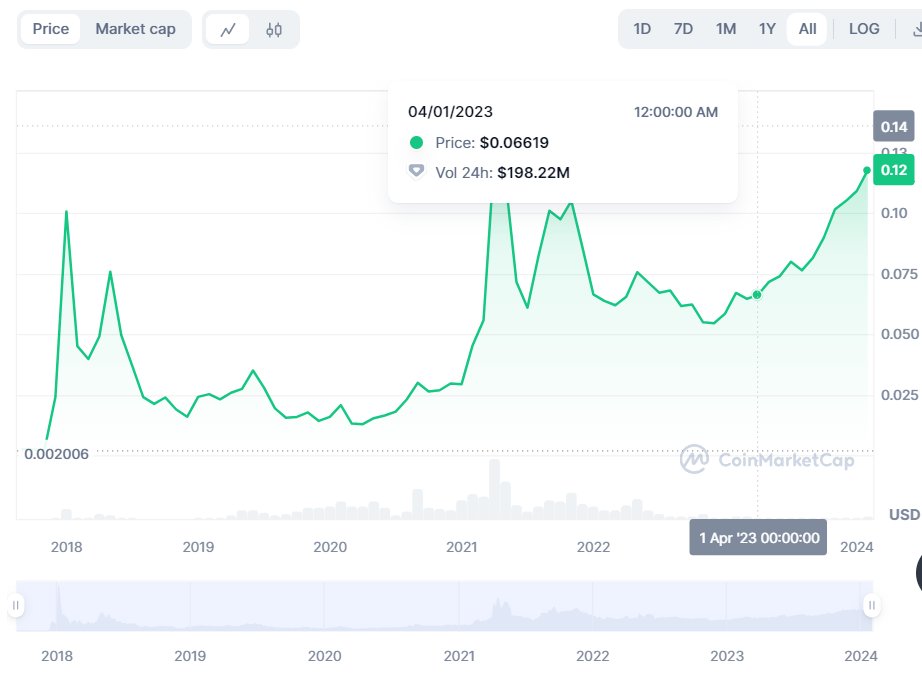Choose the 7D time range

tap(683, 29)
